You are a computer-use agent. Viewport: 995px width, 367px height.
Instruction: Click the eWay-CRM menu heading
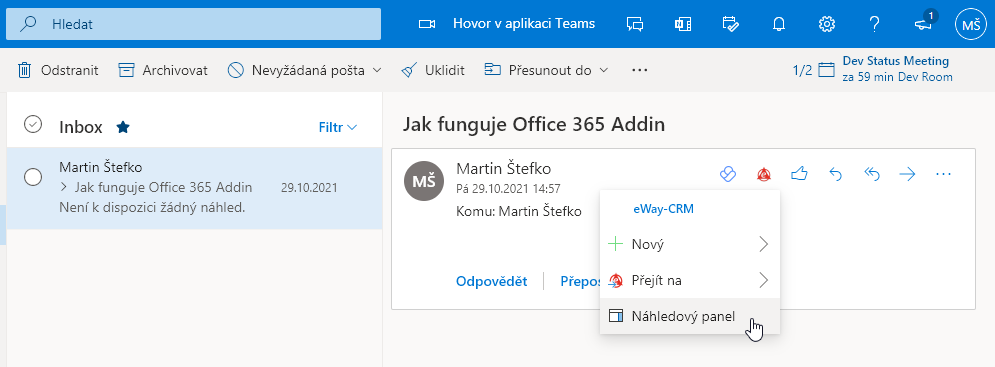(663, 210)
